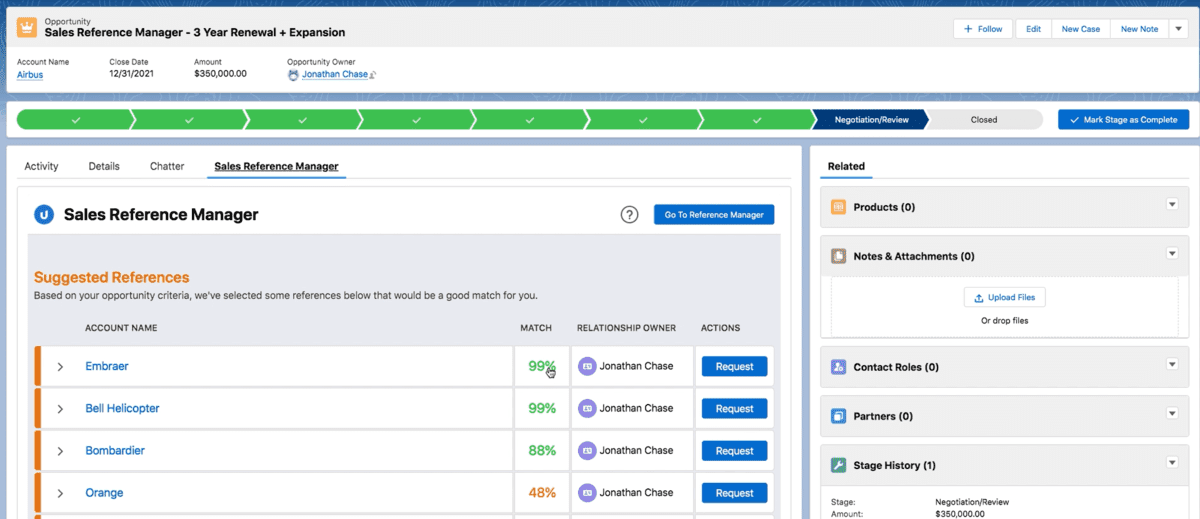
Task: Open the Contact Roles (0) related list
Action: 896,367
